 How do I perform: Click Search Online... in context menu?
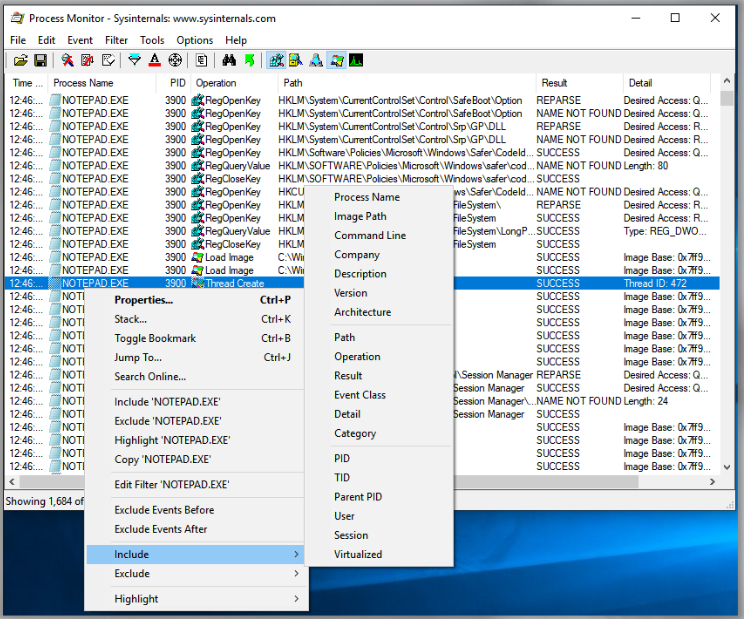pyautogui.click(x=195, y=377)
